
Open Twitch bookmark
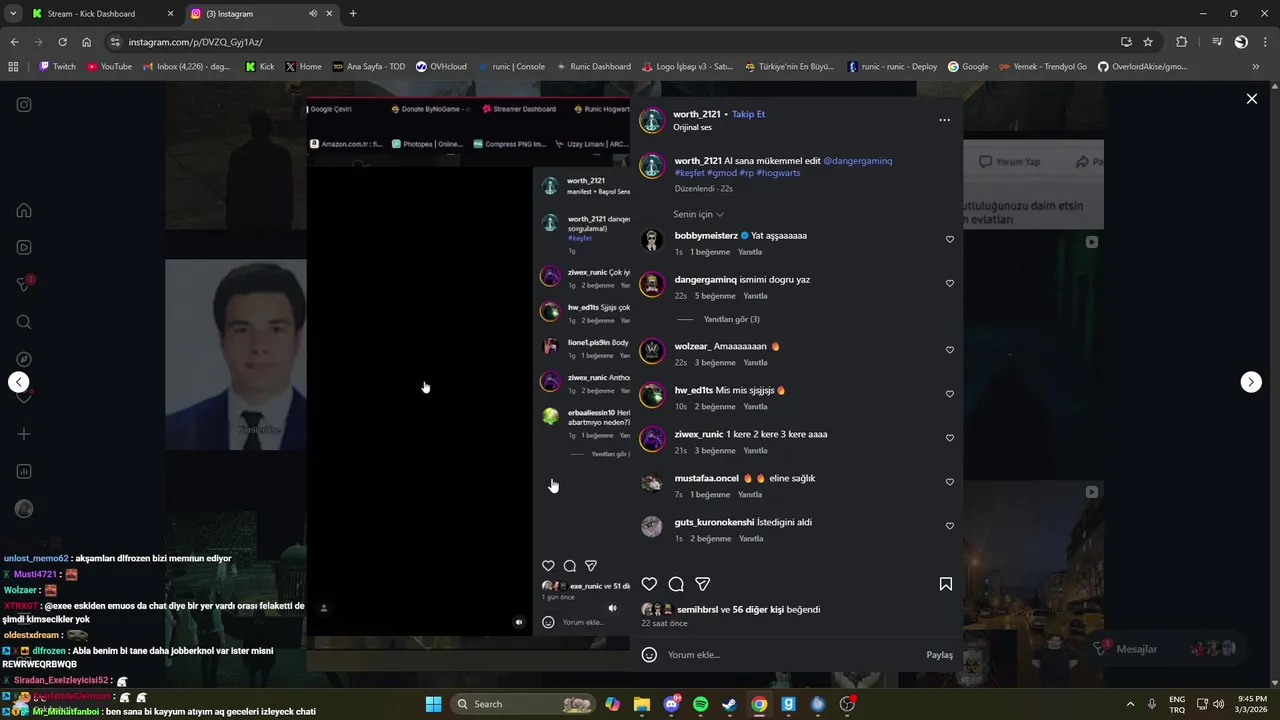(57, 67)
